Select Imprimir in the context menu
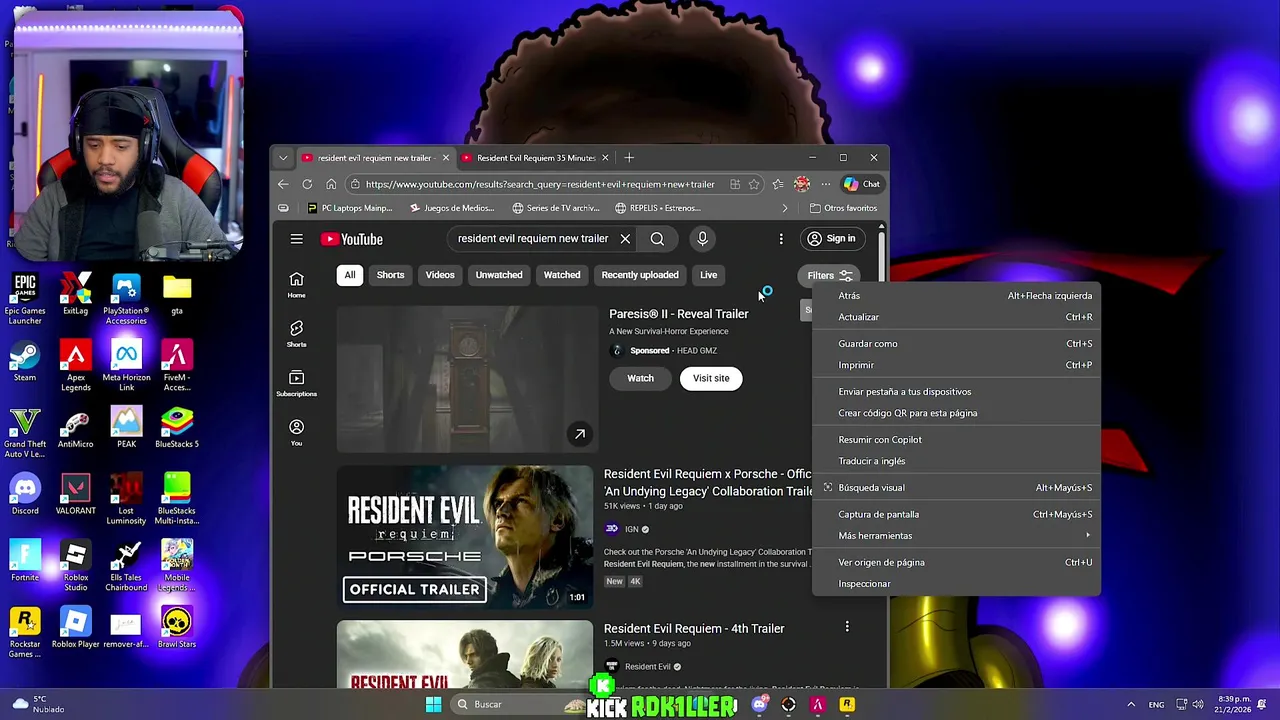The width and height of the screenshot is (1280, 720). tap(957, 365)
